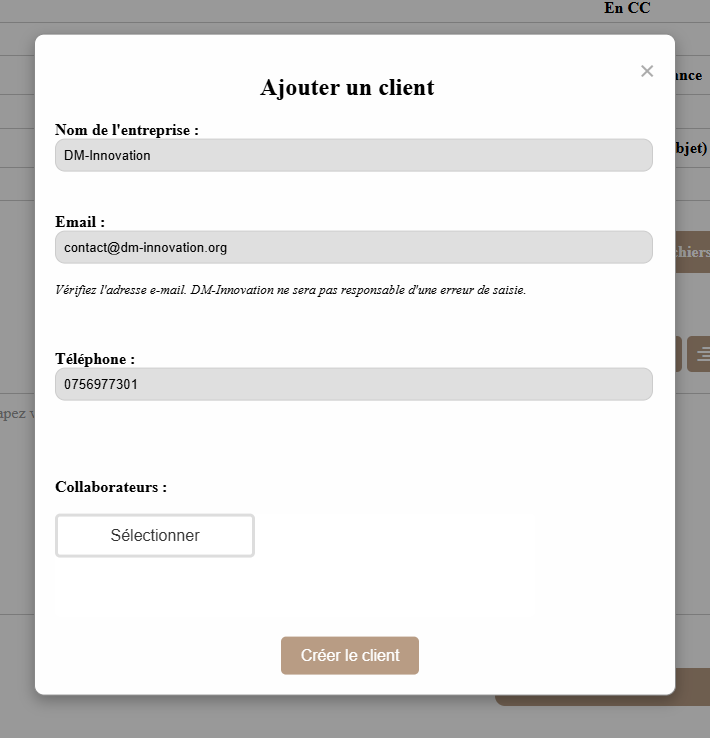Click the Téléphone input field
This screenshot has height=738, width=710.
pyautogui.click(x=354, y=384)
